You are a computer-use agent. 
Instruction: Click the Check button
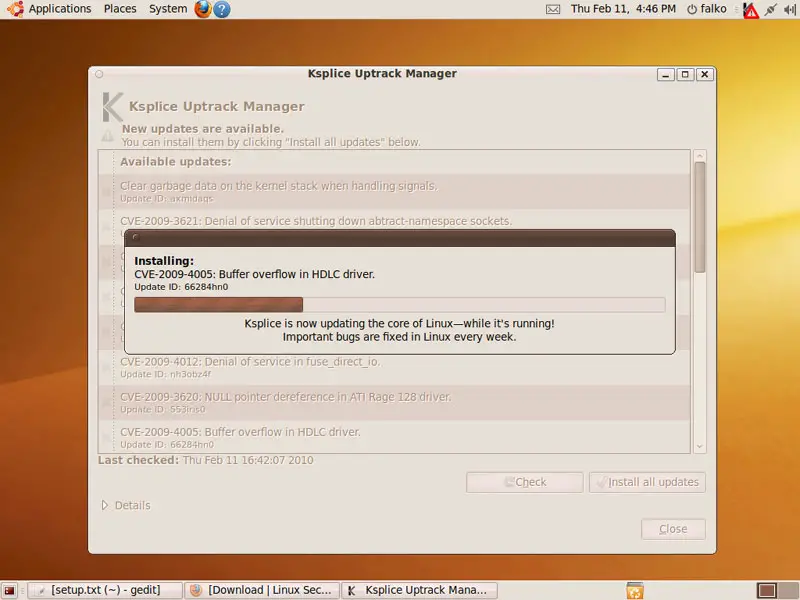tap(524, 482)
